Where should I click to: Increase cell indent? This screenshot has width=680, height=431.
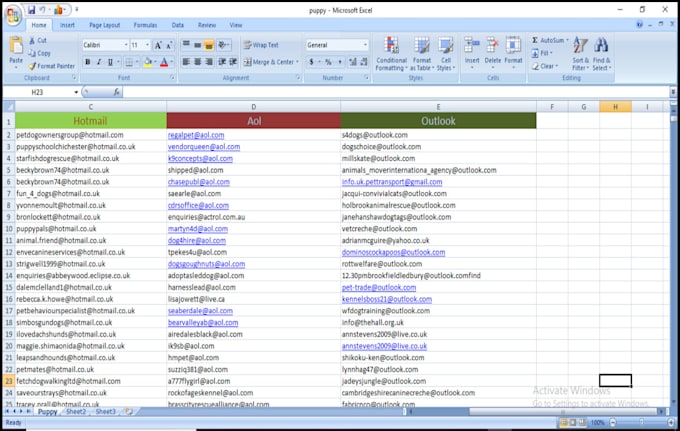(x=233, y=62)
